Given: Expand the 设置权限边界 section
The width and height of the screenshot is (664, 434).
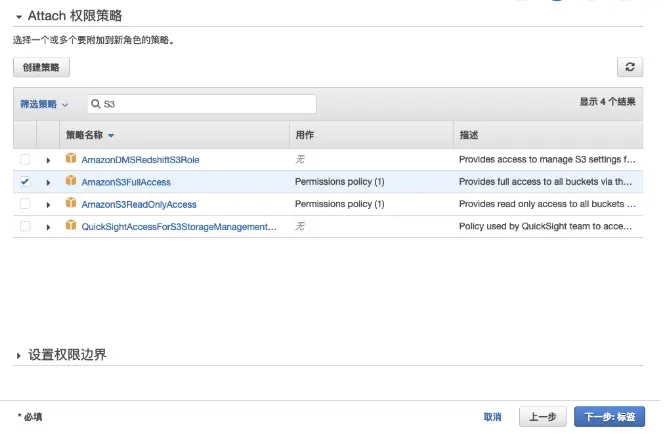Looking at the screenshot, I should point(19,356).
